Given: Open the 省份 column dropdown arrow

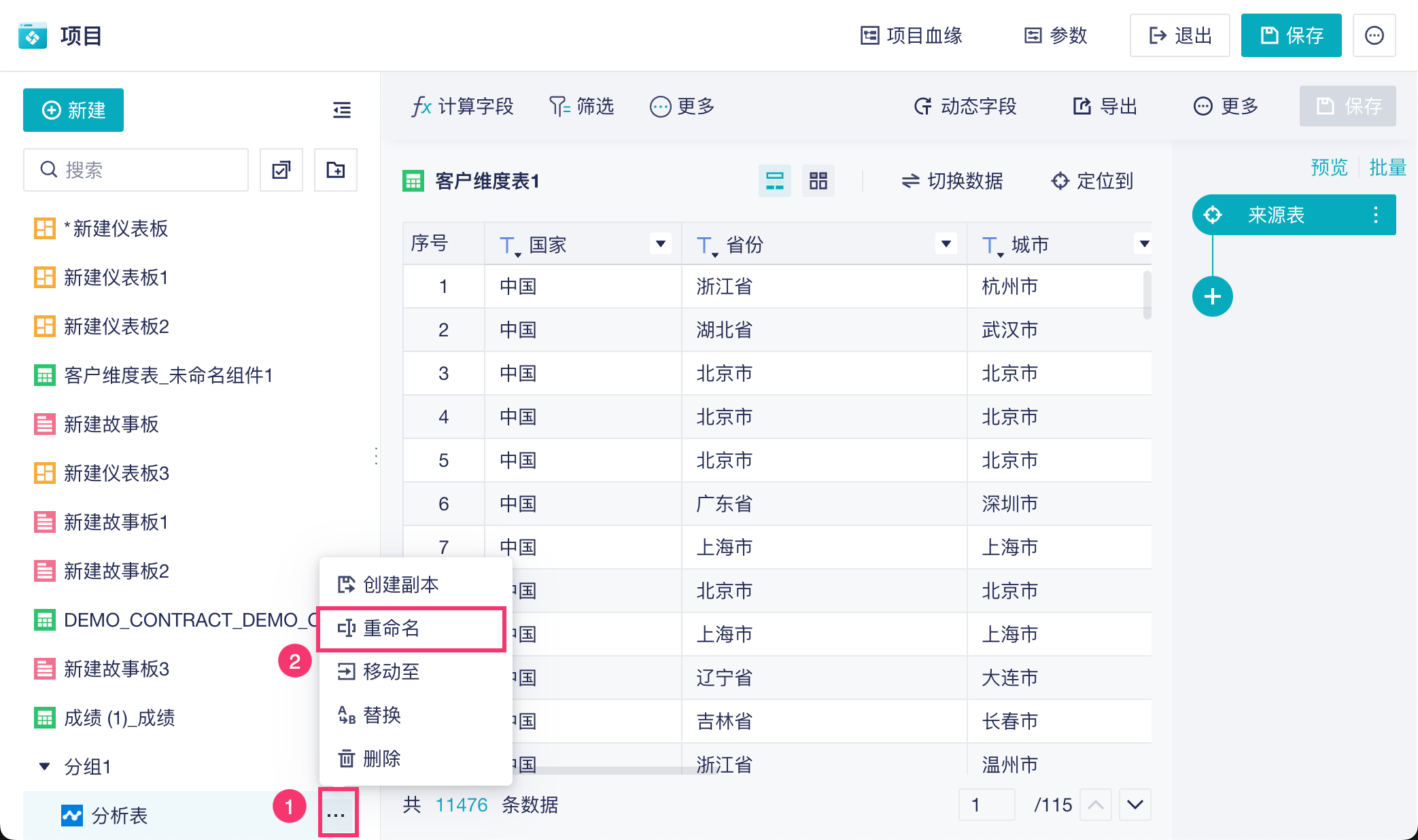Looking at the screenshot, I should (946, 244).
